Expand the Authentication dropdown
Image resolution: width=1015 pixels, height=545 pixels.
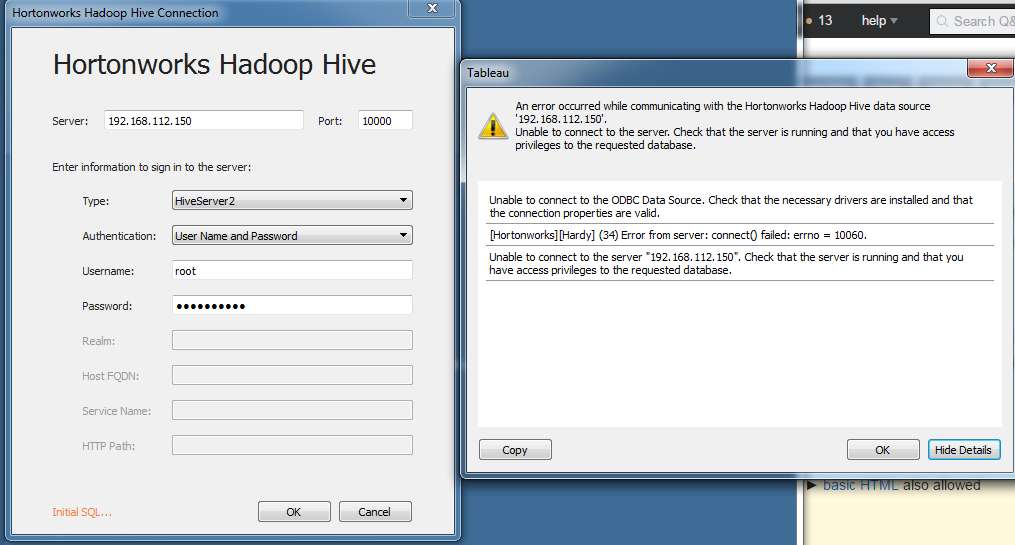click(292, 236)
